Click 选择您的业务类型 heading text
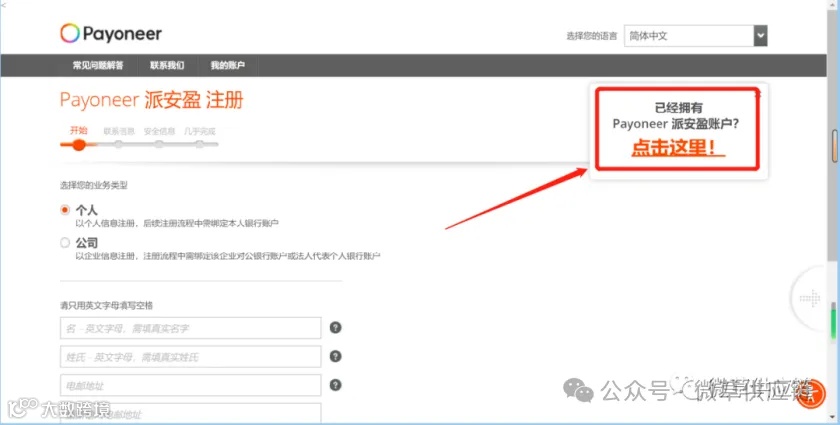The width and height of the screenshot is (840, 425). pyautogui.click(x=94, y=185)
